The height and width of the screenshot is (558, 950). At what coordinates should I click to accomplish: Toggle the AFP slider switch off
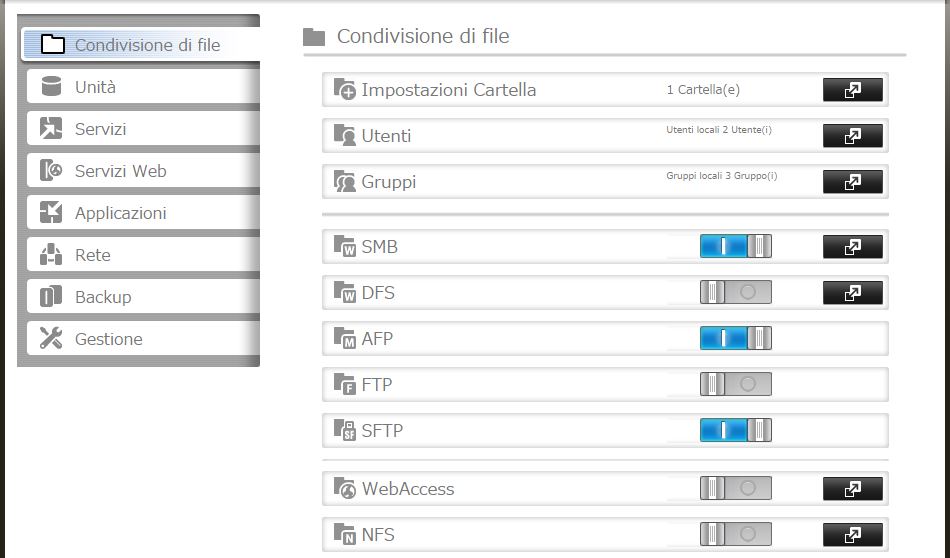tap(735, 338)
